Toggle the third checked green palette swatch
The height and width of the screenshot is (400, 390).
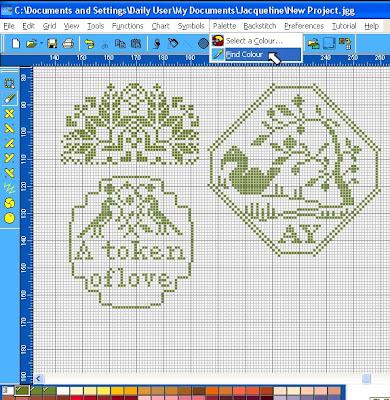tap(49, 391)
